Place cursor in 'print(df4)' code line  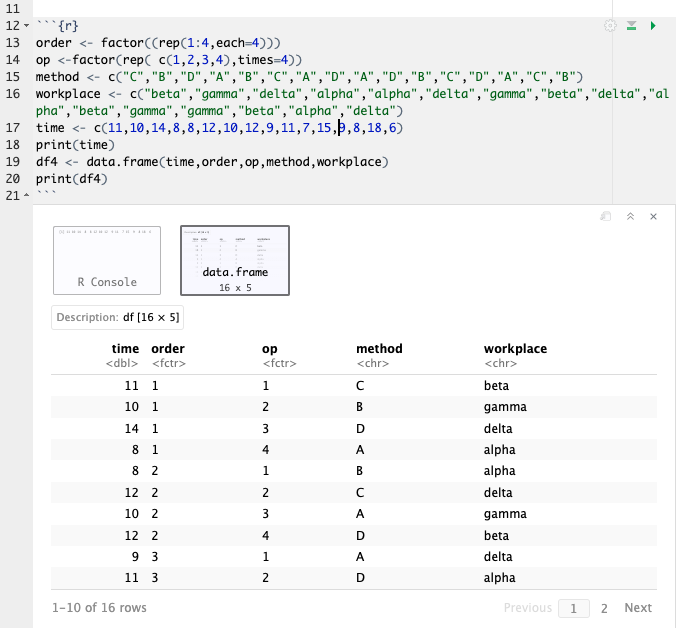coord(72,179)
